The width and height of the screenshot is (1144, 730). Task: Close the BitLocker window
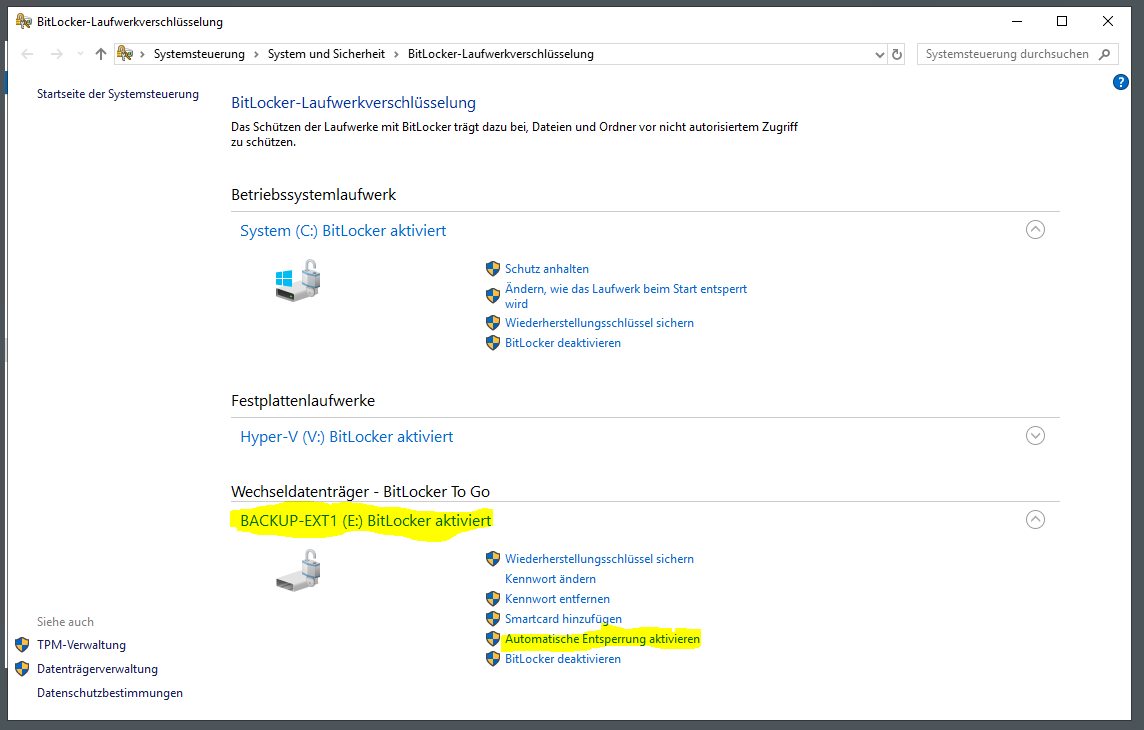point(1108,21)
